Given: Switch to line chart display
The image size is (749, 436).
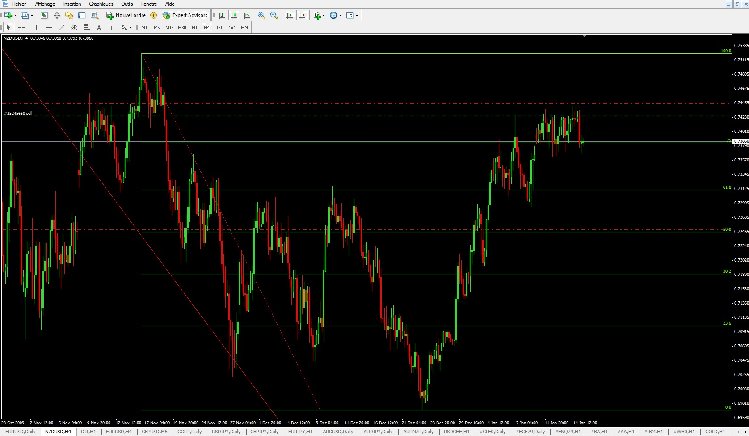Looking at the screenshot, I should 246,15.
